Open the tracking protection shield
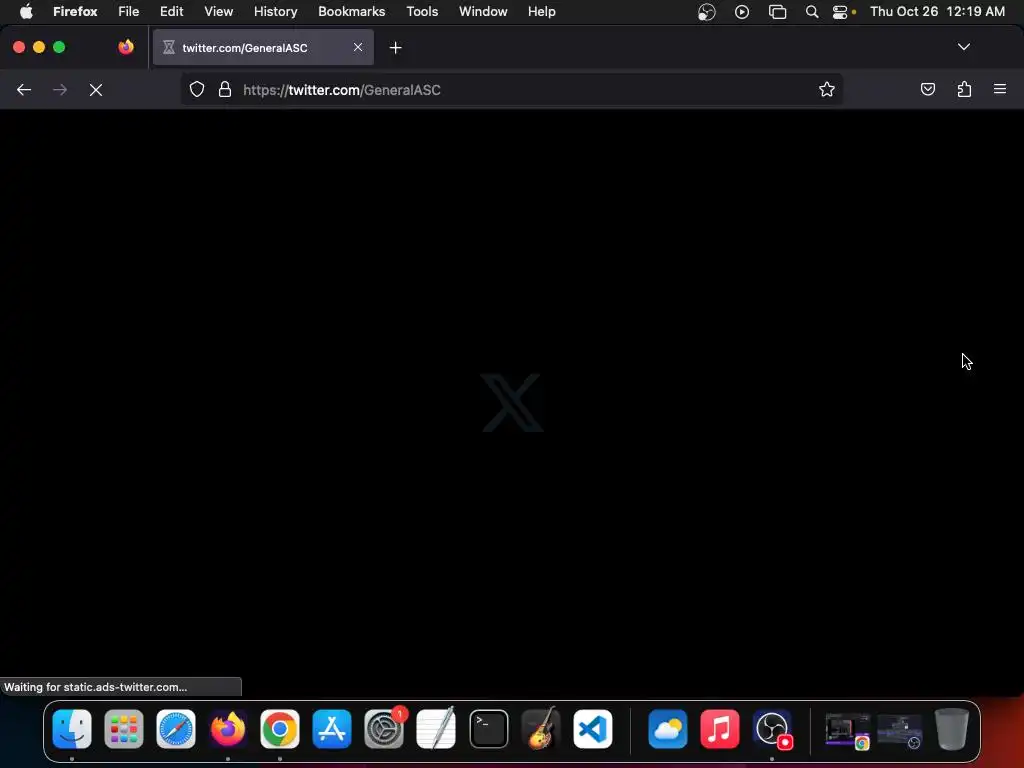This screenshot has height=768, width=1024. (197, 89)
